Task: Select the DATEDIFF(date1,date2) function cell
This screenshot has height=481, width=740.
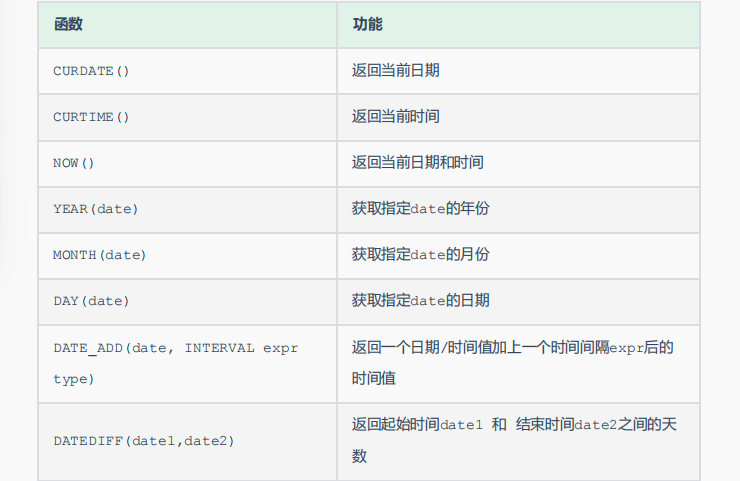Action: (144, 441)
